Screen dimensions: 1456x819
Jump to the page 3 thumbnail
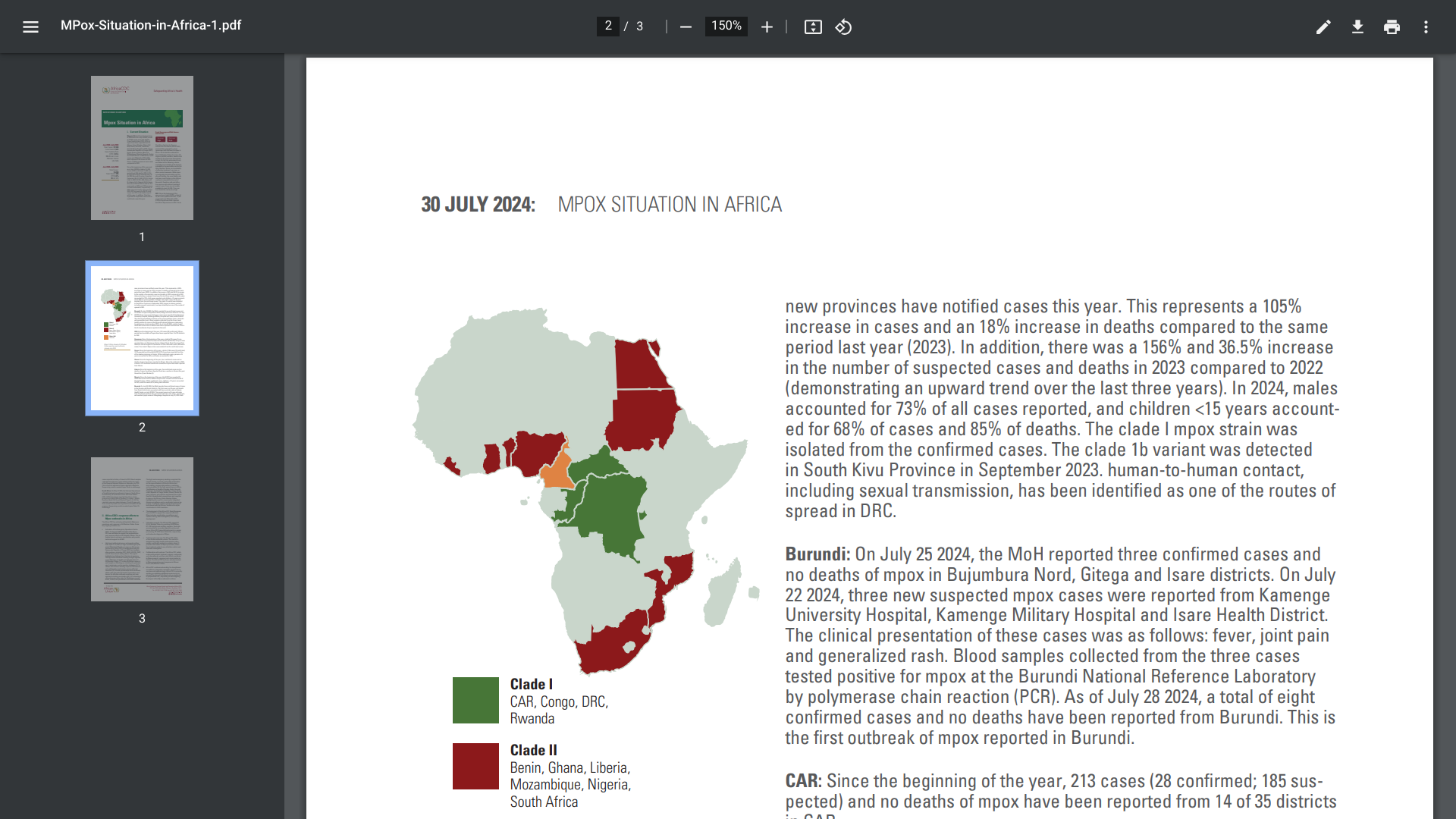pyautogui.click(x=142, y=529)
